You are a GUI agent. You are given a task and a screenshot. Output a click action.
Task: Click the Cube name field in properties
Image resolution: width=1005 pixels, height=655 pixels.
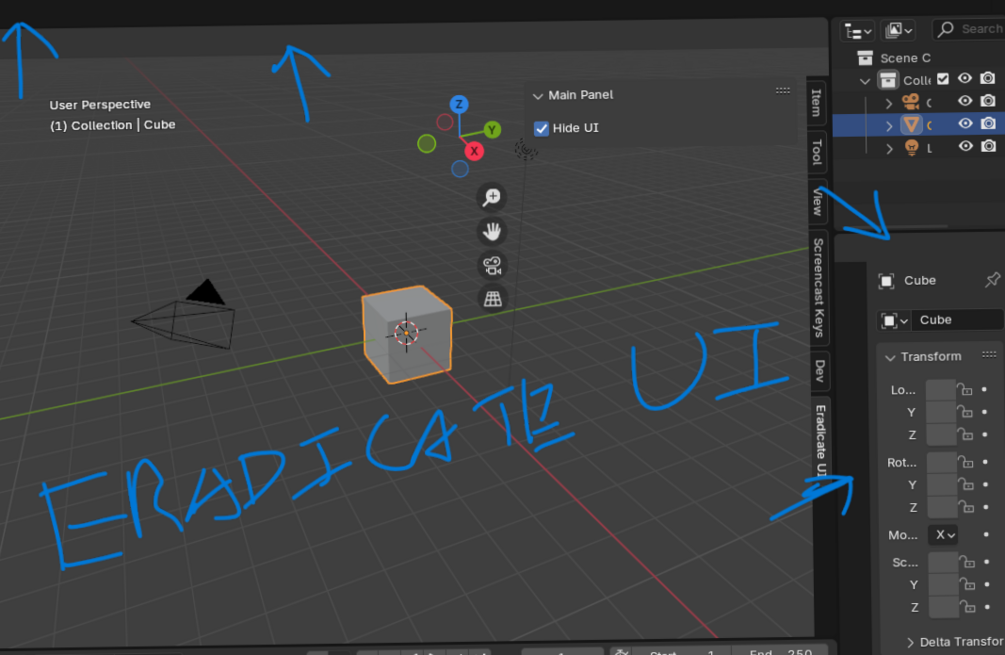[x=956, y=320]
